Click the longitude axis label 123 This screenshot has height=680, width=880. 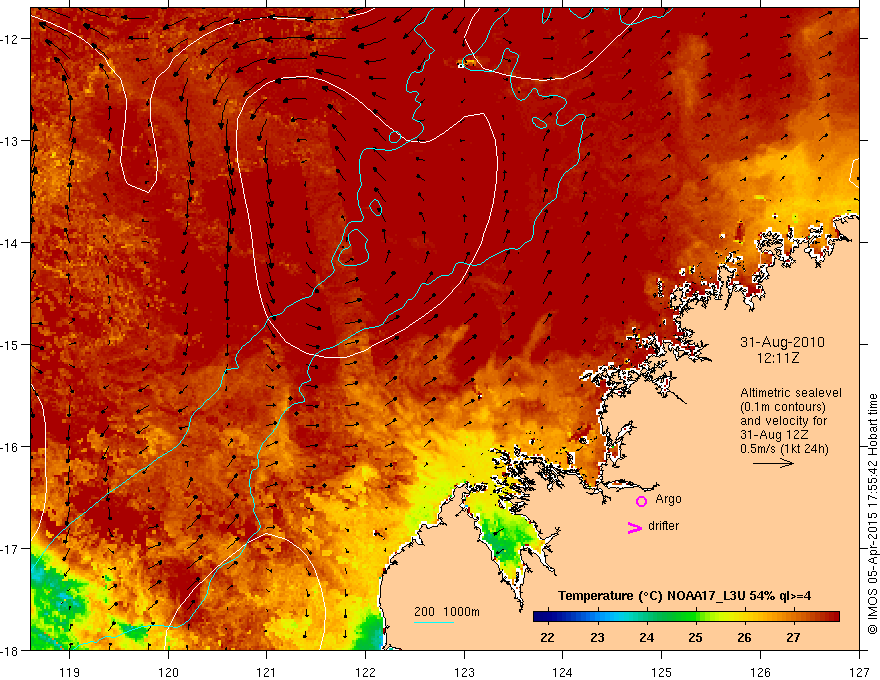[x=464, y=672]
